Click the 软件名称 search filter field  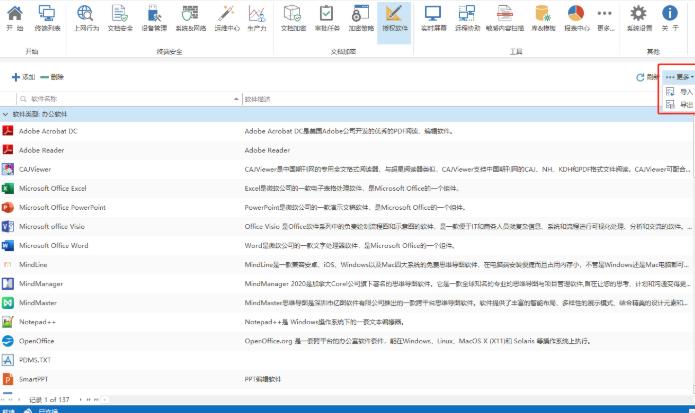pyautogui.click(x=120, y=99)
